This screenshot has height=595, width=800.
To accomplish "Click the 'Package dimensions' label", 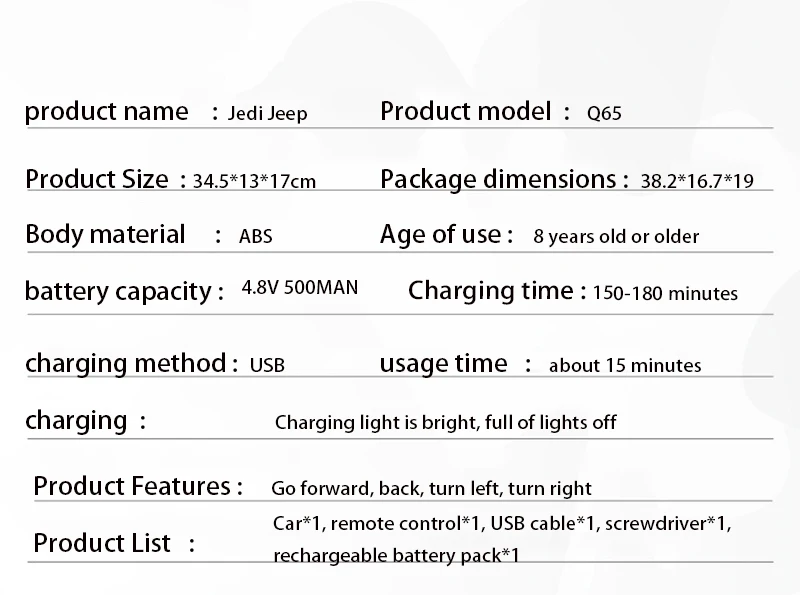I will tap(498, 180).
